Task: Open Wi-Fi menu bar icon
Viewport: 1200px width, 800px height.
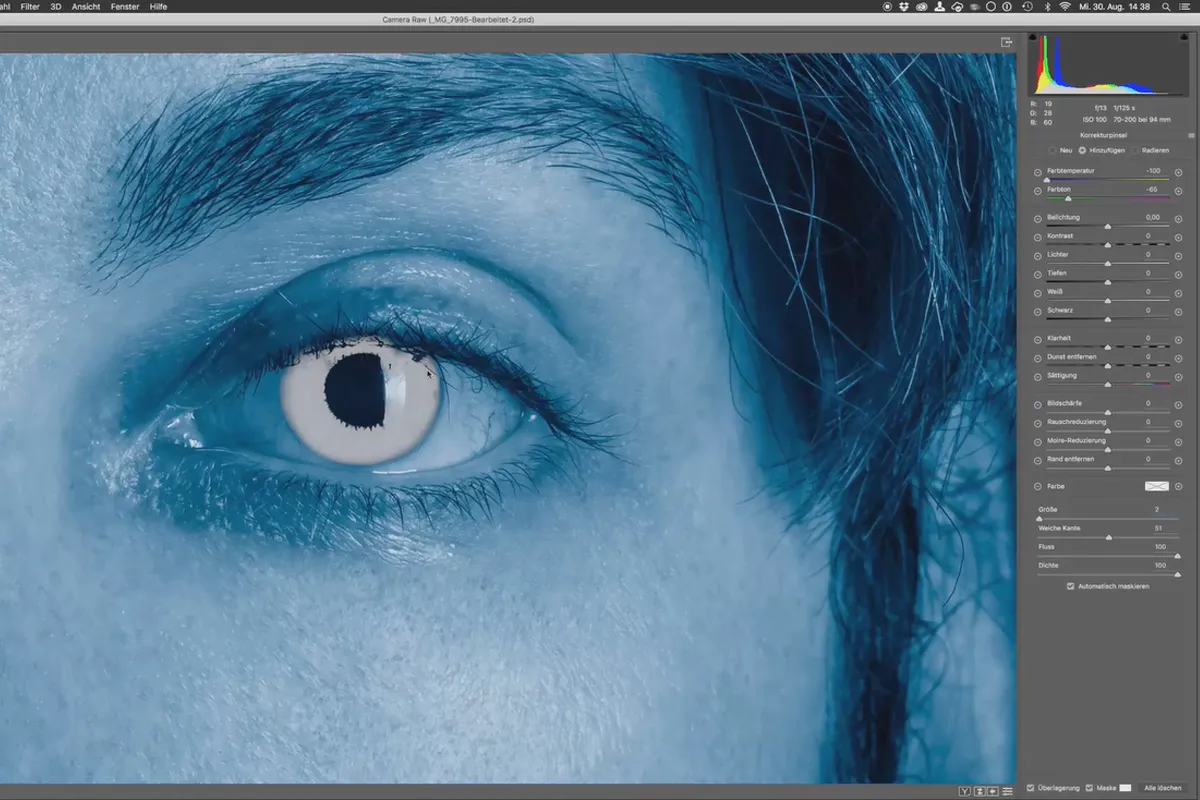Action: [x=1064, y=6]
